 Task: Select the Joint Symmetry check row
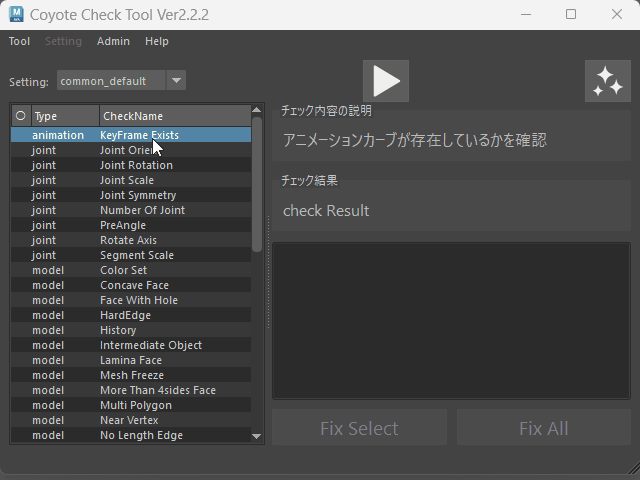point(138,195)
